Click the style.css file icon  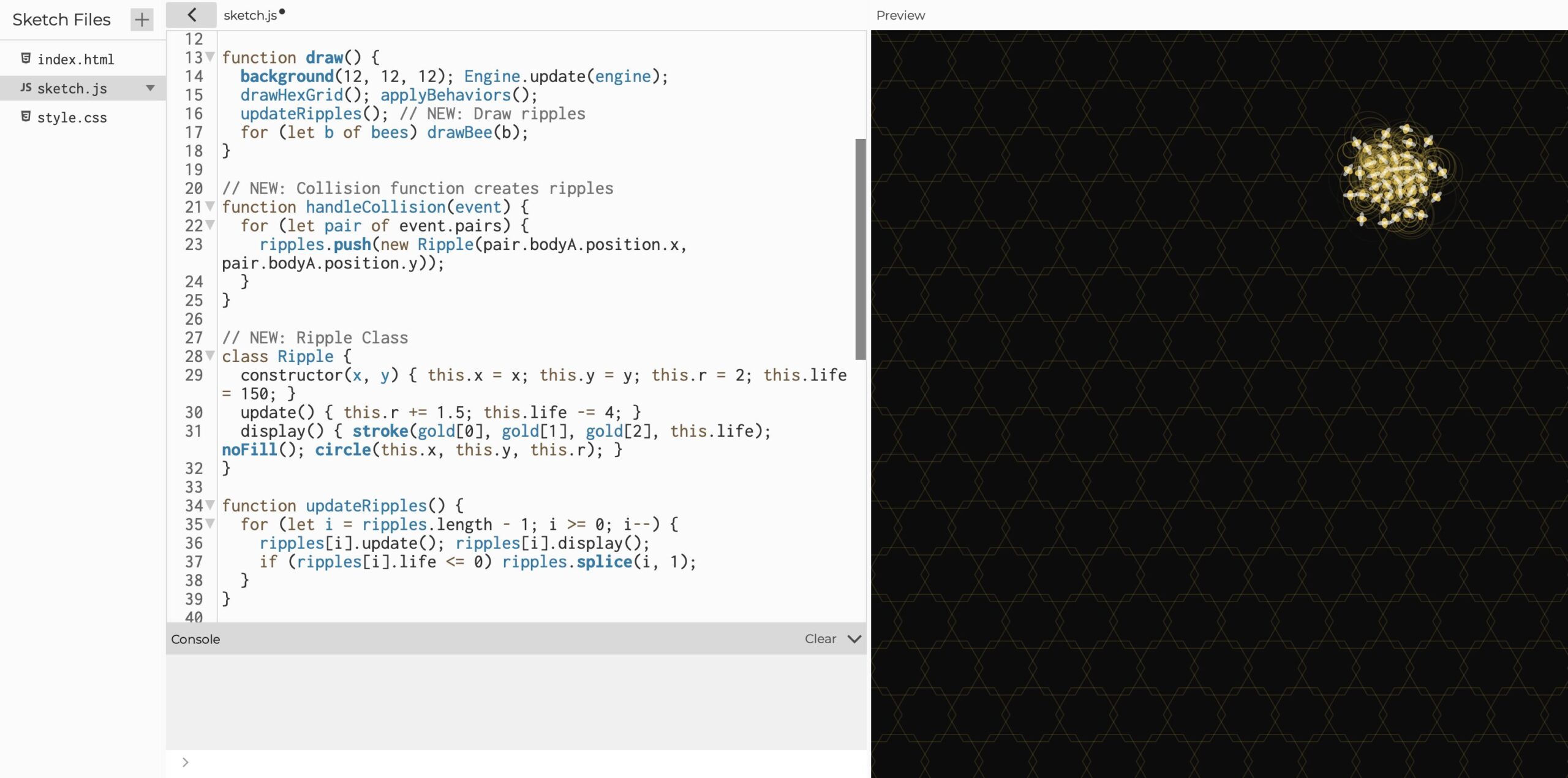(x=26, y=116)
